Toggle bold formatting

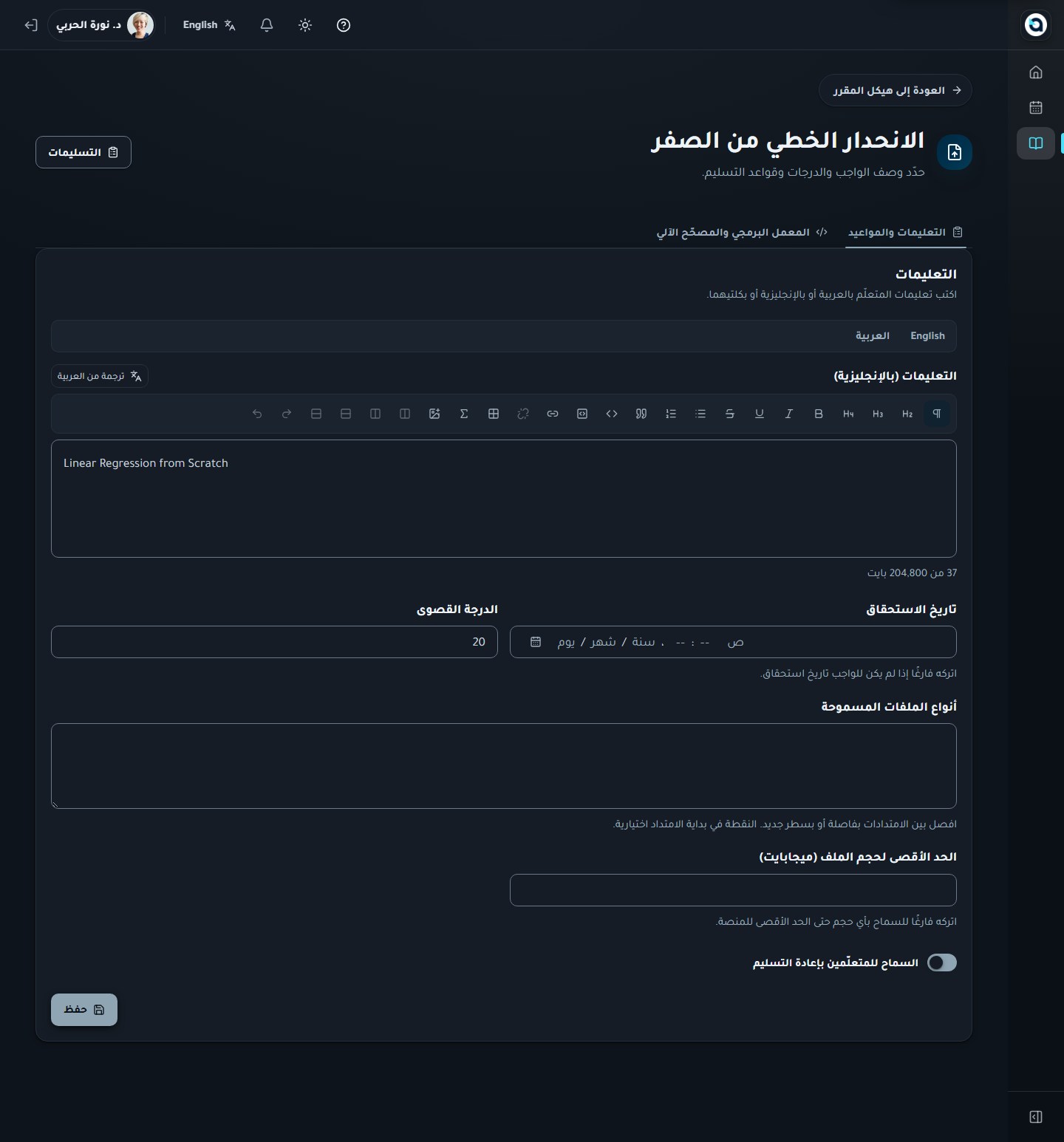coord(819,414)
